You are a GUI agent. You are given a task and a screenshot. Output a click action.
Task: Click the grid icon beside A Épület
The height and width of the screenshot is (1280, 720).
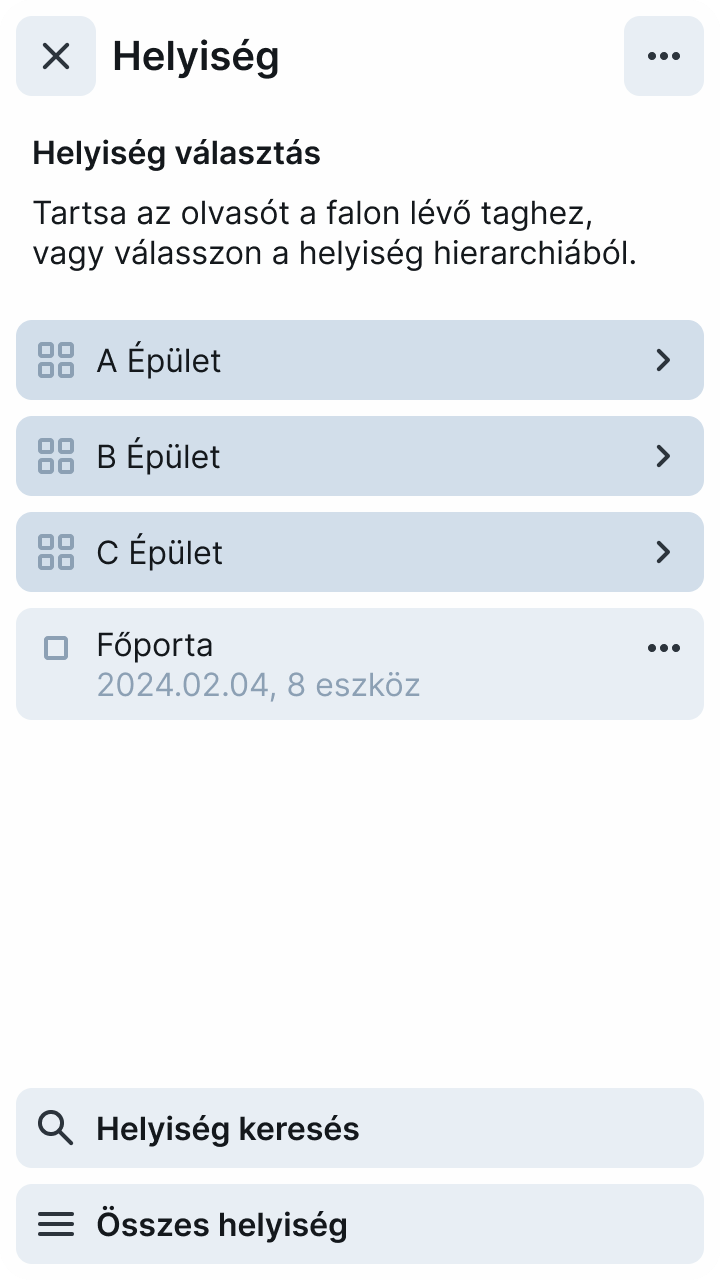(56, 360)
